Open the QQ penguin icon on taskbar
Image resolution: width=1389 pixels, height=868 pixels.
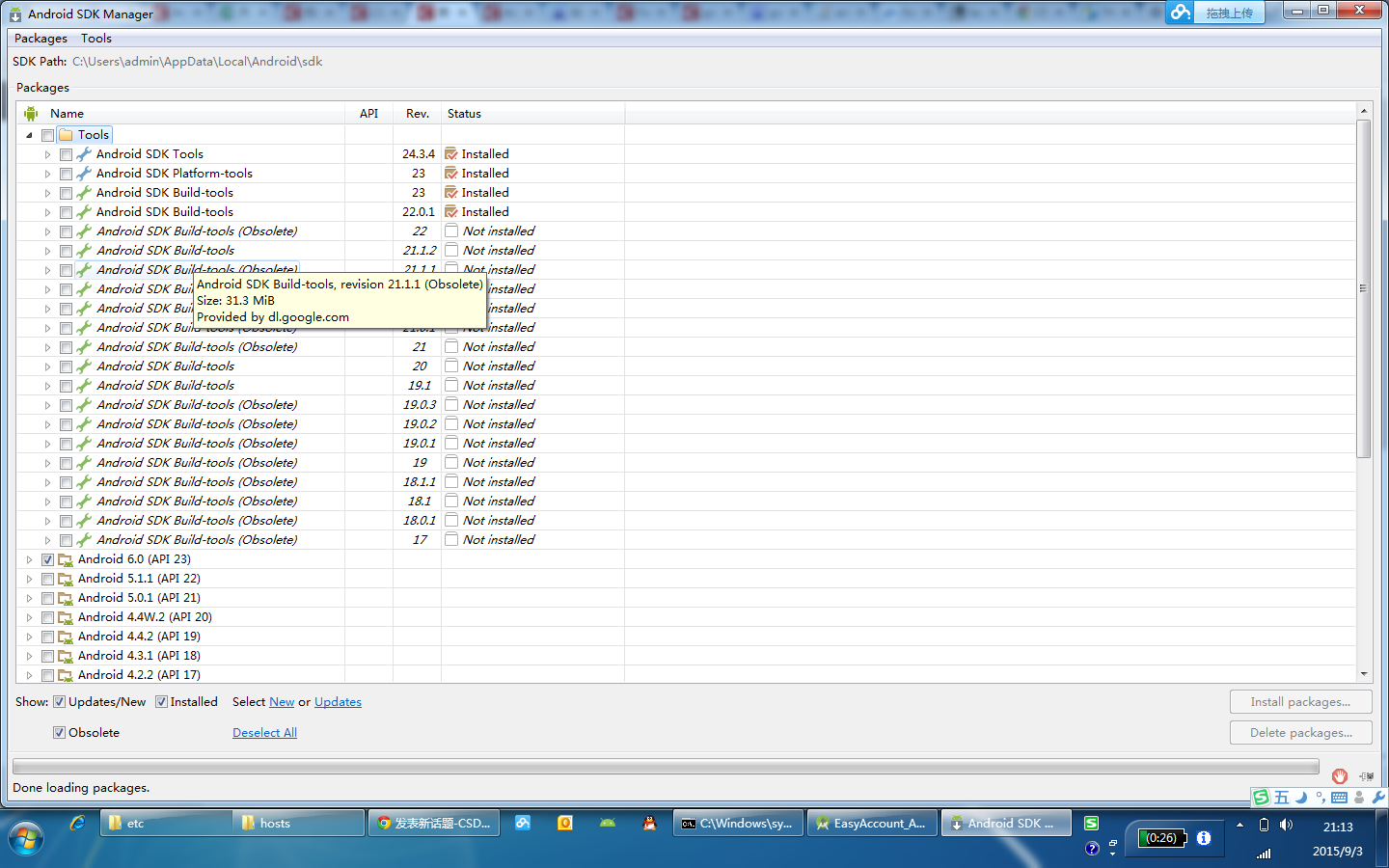(x=650, y=823)
